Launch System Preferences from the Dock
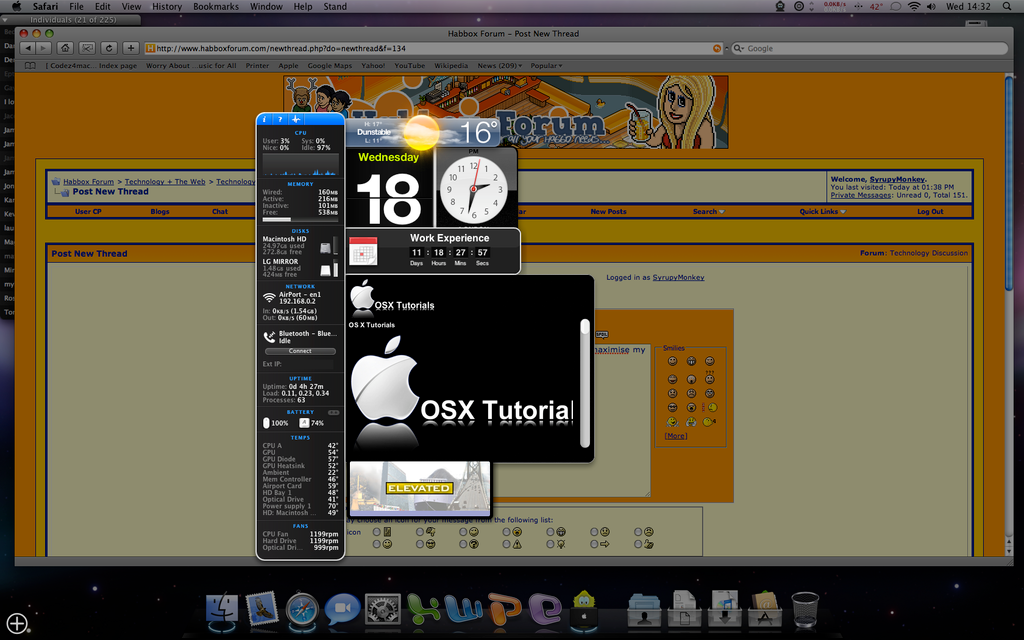The image size is (1024, 640). click(x=382, y=609)
